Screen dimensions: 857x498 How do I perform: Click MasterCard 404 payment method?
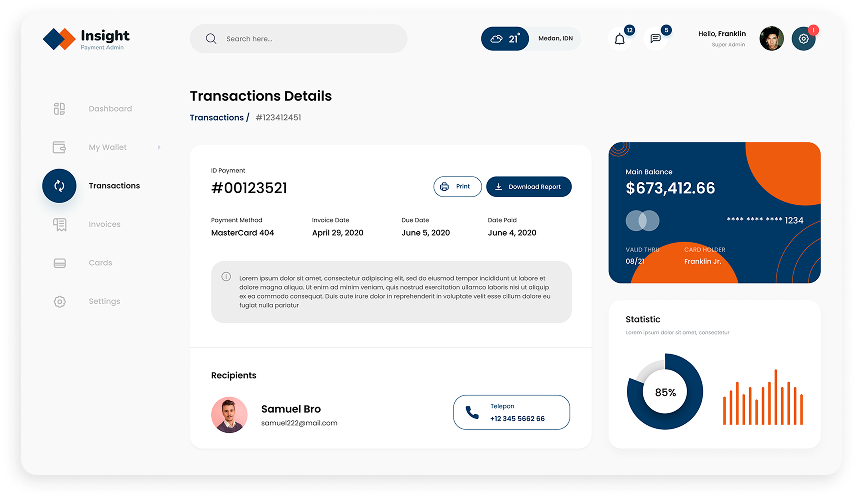(243, 233)
